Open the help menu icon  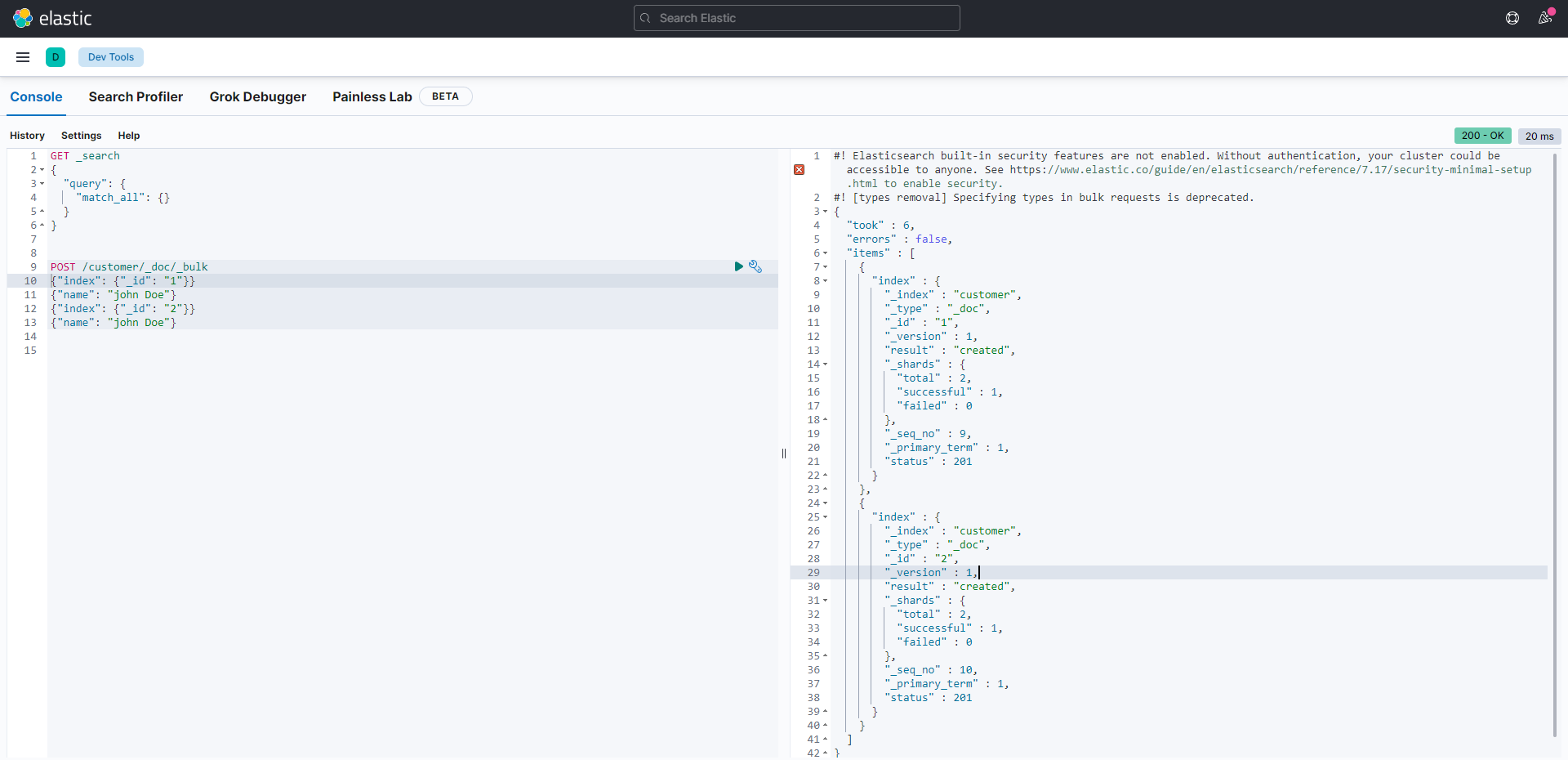1512,18
